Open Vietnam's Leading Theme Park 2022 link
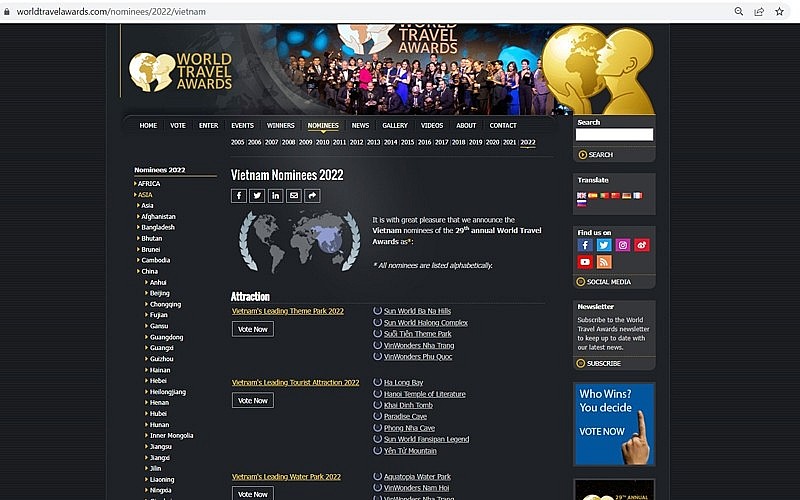800x500 pixels. pos(288,311)
